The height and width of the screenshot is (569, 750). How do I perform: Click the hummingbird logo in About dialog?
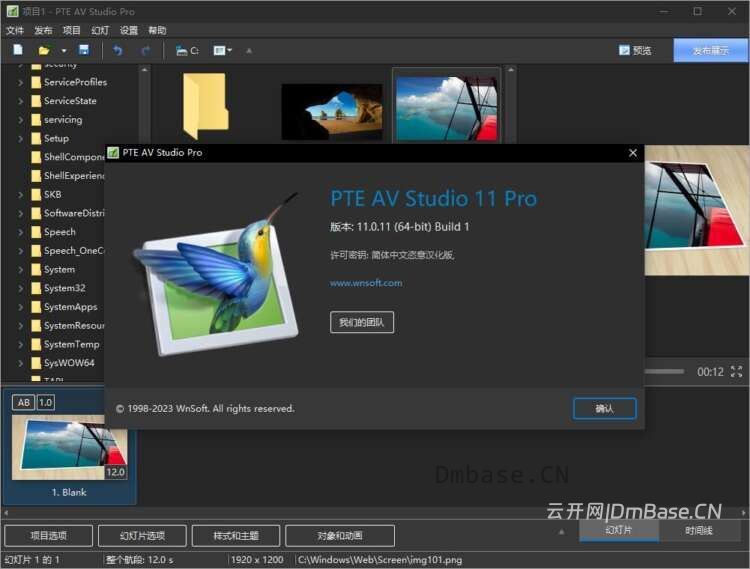click(217, 275)
